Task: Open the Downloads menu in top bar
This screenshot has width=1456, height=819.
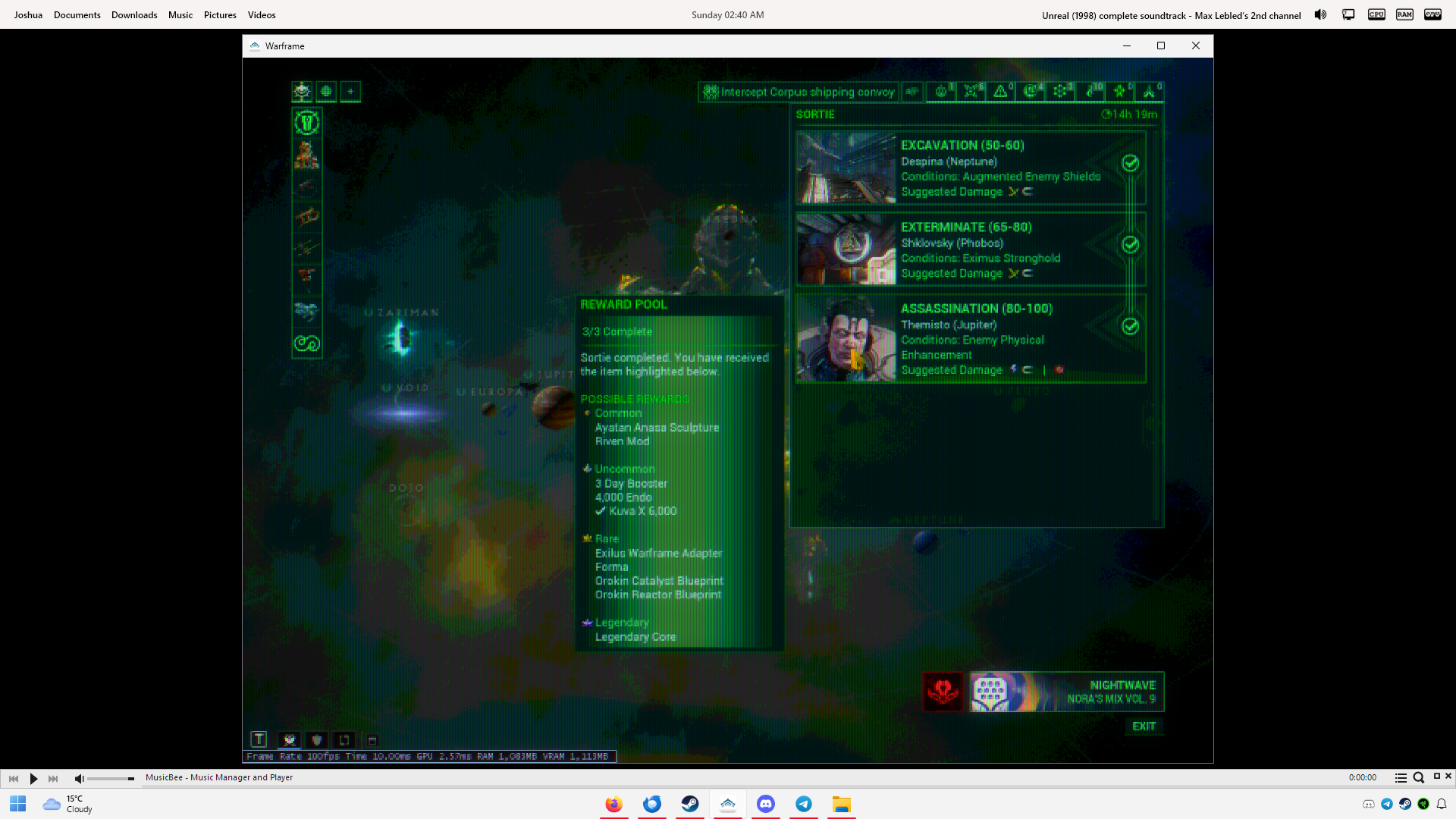Action: [x=134, y=15]
